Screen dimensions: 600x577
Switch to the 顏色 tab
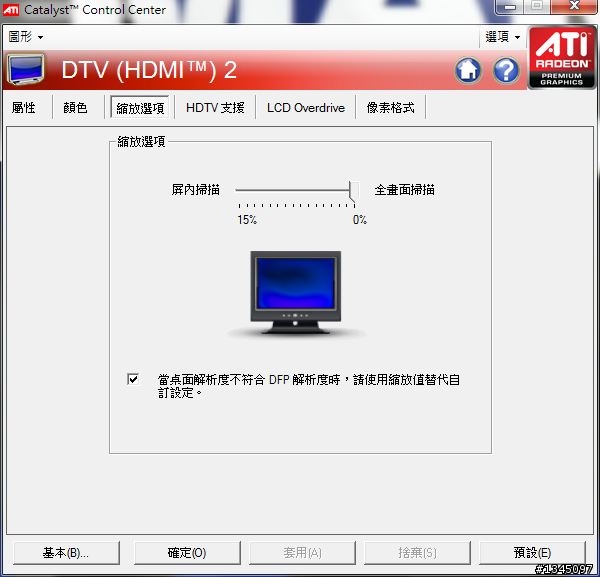pos(75,108)
